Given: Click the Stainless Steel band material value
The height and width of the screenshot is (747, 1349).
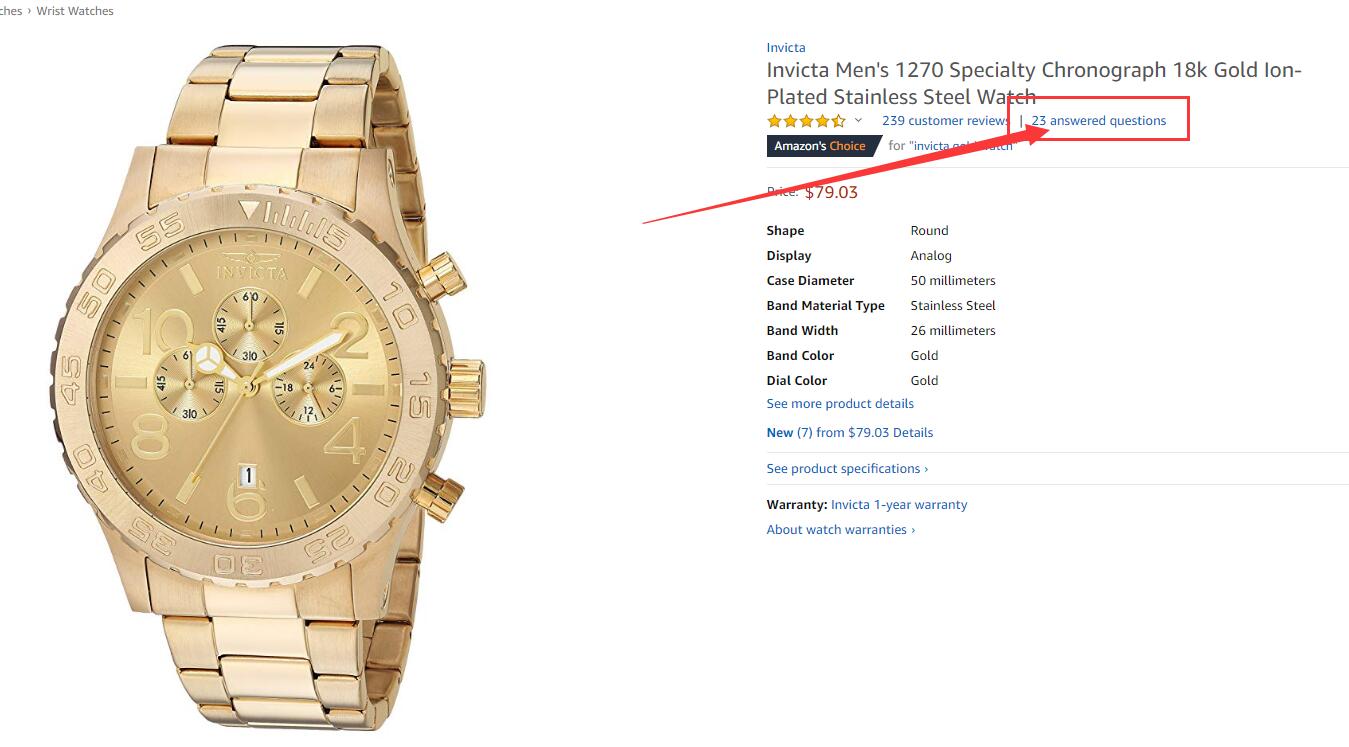Looking at the screenshot, I should 952,306.
